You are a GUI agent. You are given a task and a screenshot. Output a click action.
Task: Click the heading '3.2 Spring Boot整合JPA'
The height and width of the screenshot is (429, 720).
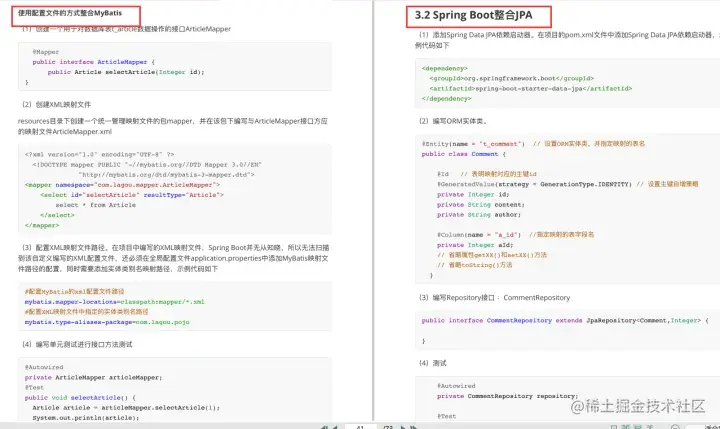[x=473, y=15]
